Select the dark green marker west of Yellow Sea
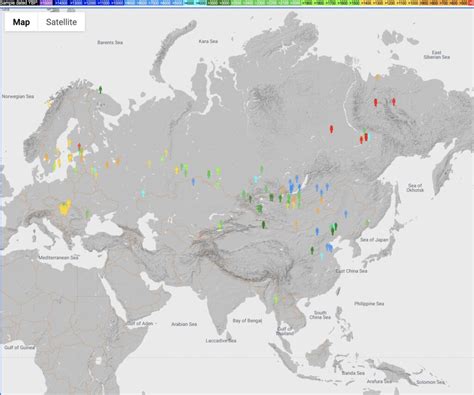 (312, 250)
